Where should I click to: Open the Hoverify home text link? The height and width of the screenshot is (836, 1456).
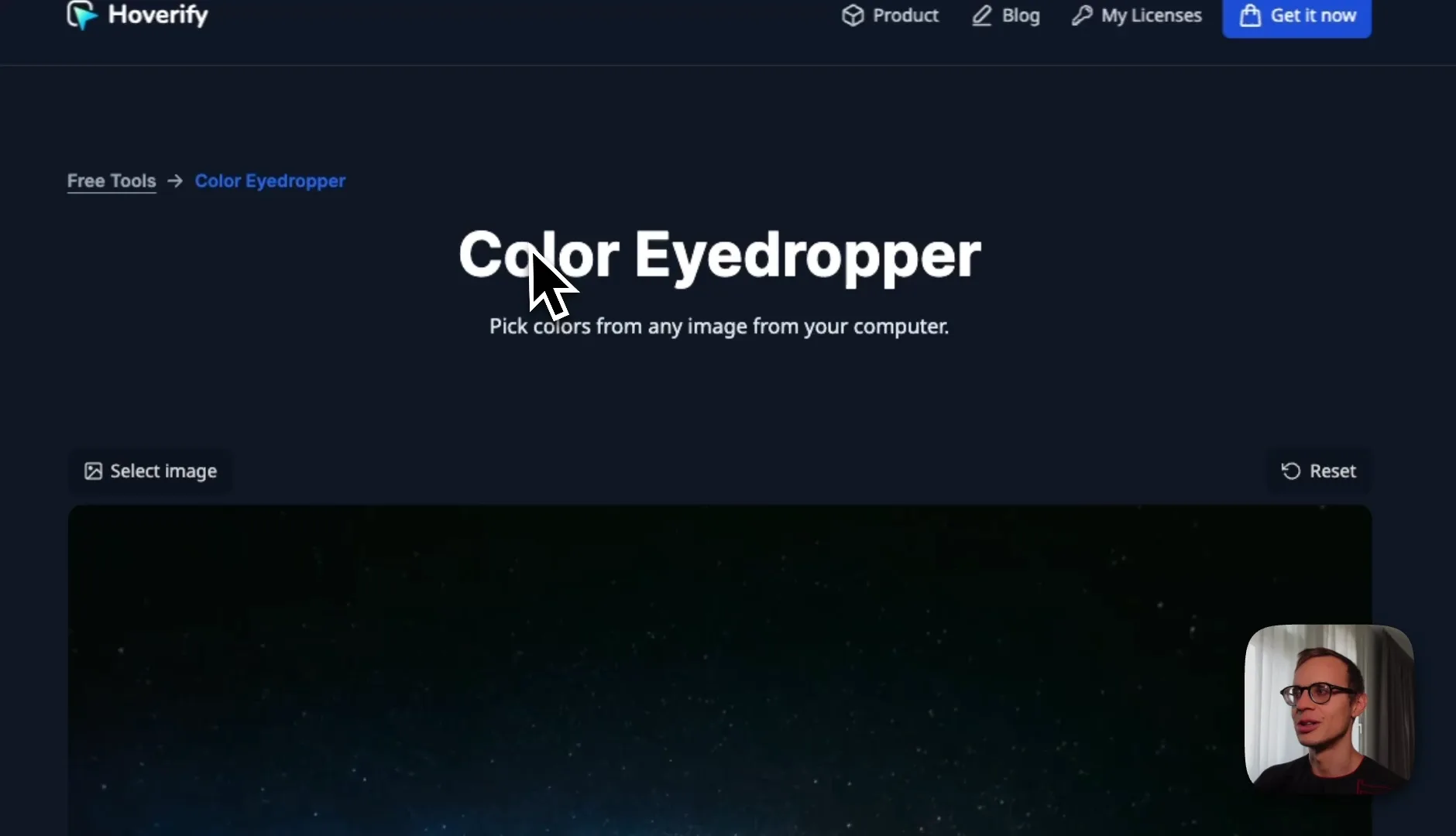pos(158,15)
